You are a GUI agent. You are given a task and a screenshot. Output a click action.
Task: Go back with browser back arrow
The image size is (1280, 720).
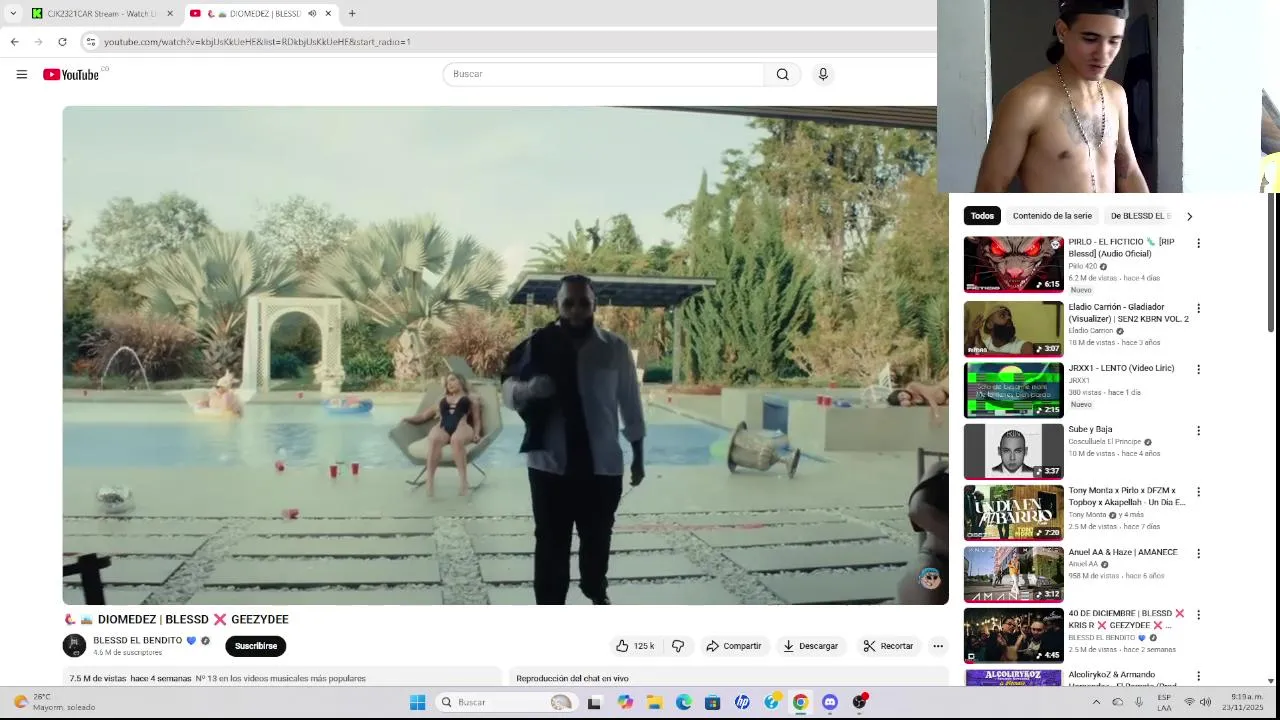point(14,41)
